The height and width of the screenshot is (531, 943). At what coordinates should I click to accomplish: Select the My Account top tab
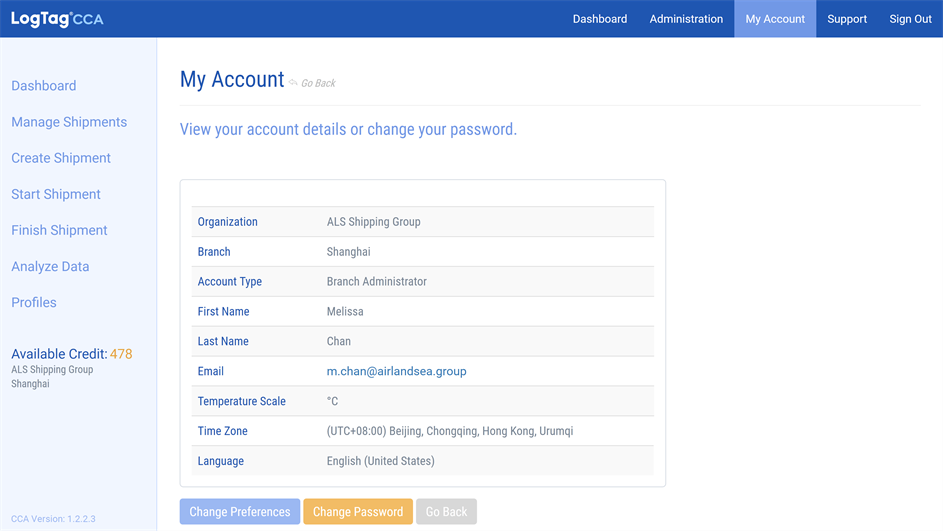click(775, 19)
